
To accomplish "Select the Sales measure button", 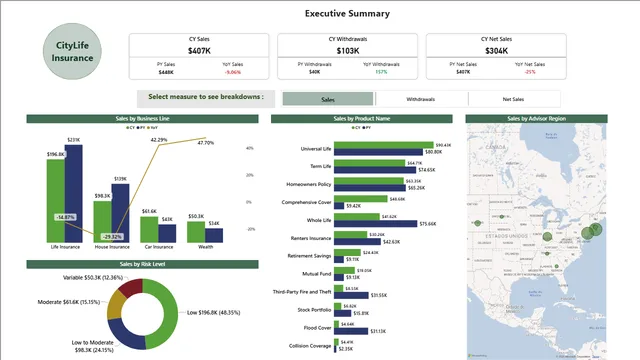I will 328,99.
